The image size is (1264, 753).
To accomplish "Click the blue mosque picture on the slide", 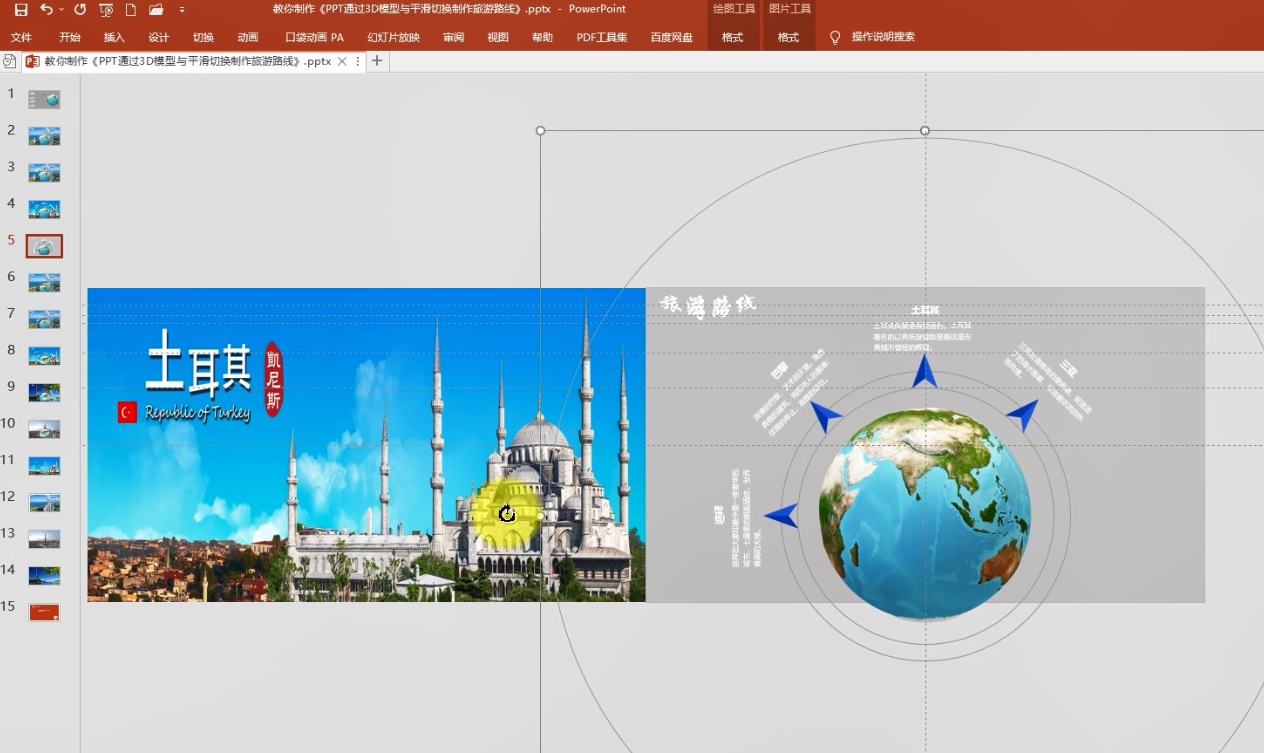I will pyautogui.click(x=366, y=445).
